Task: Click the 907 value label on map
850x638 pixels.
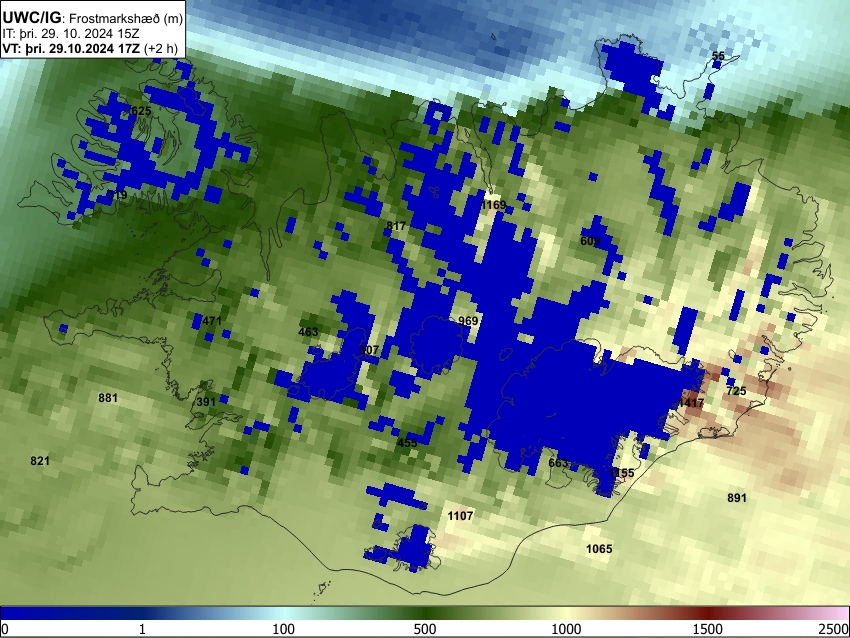Action: (x=369, y=350)
